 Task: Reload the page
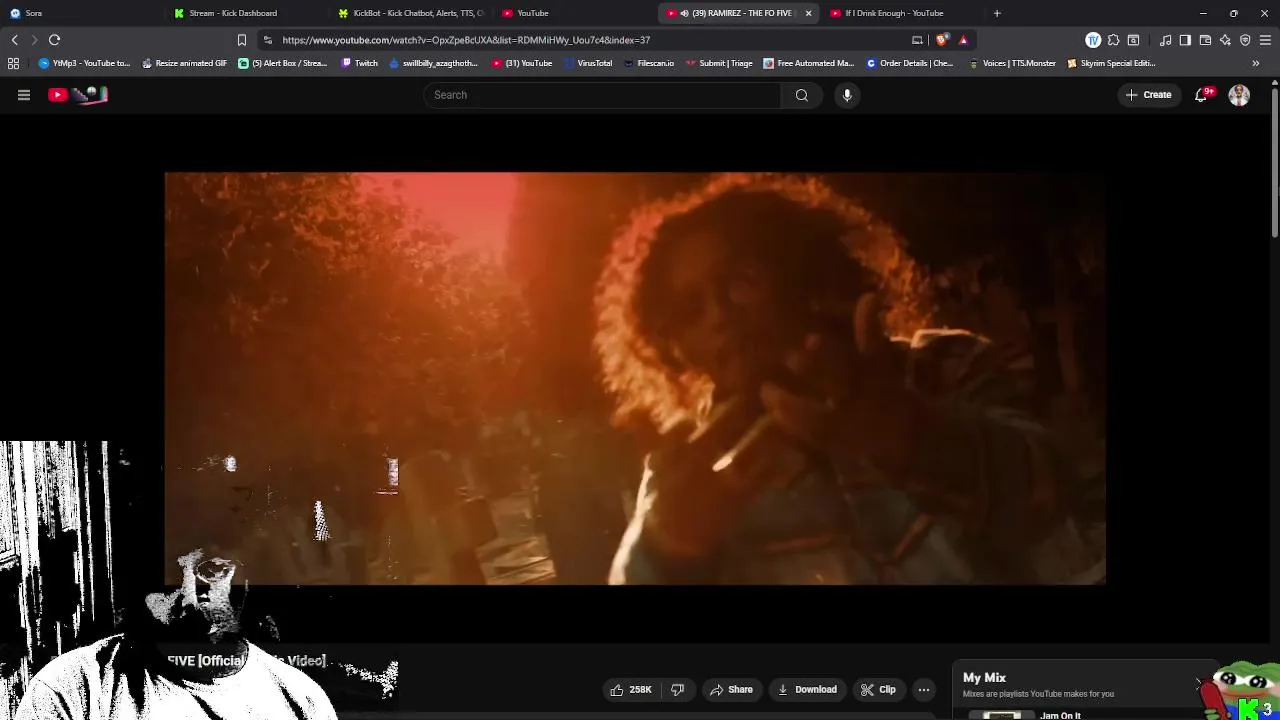[55, 40]
